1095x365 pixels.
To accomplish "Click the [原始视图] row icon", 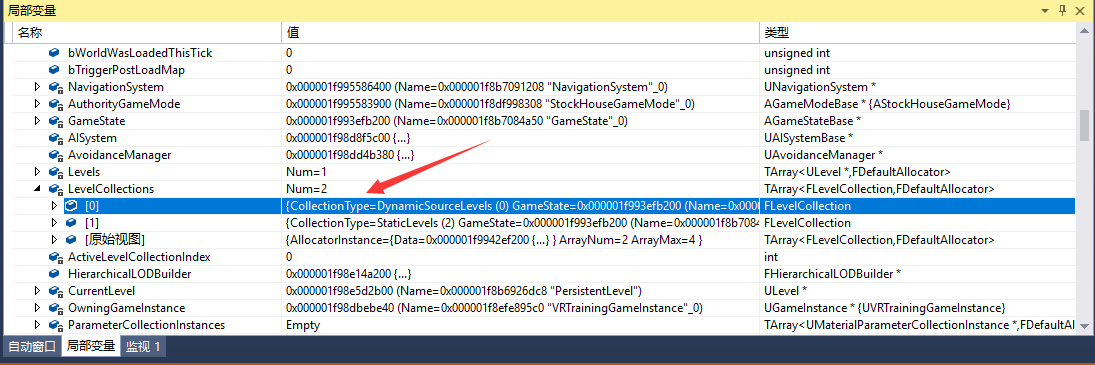I will pyautogui.click(x=71, y=240).
